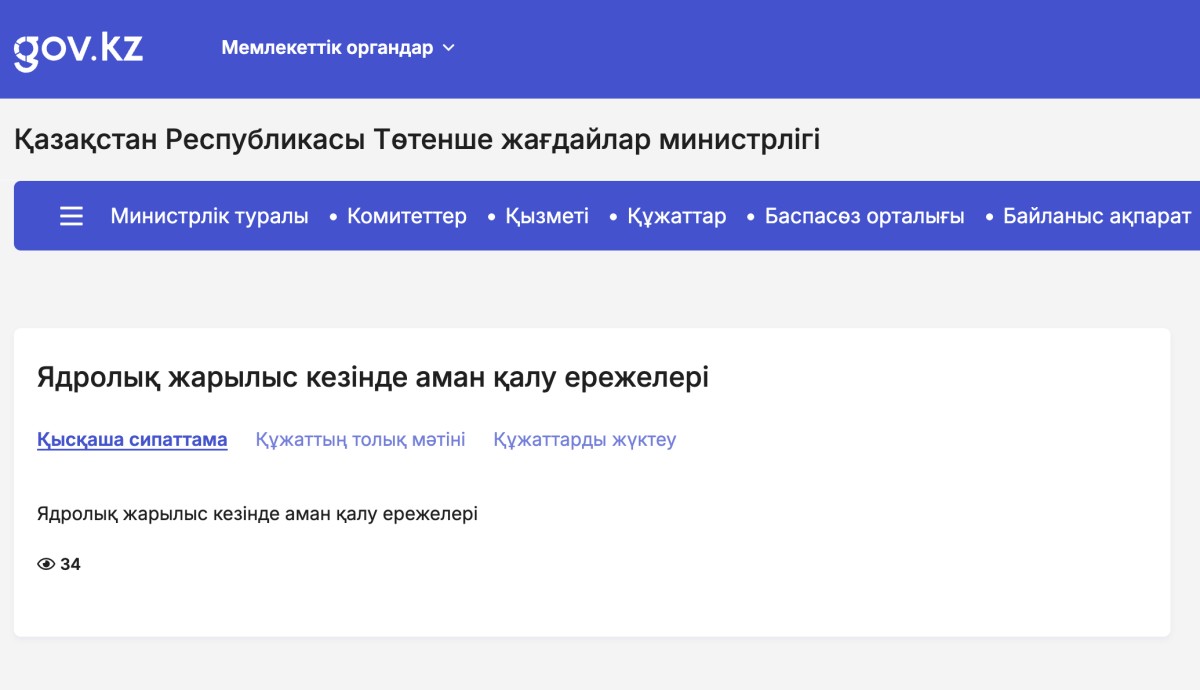Open the Байланыс ақпарат menu item

click(1096, 216)
